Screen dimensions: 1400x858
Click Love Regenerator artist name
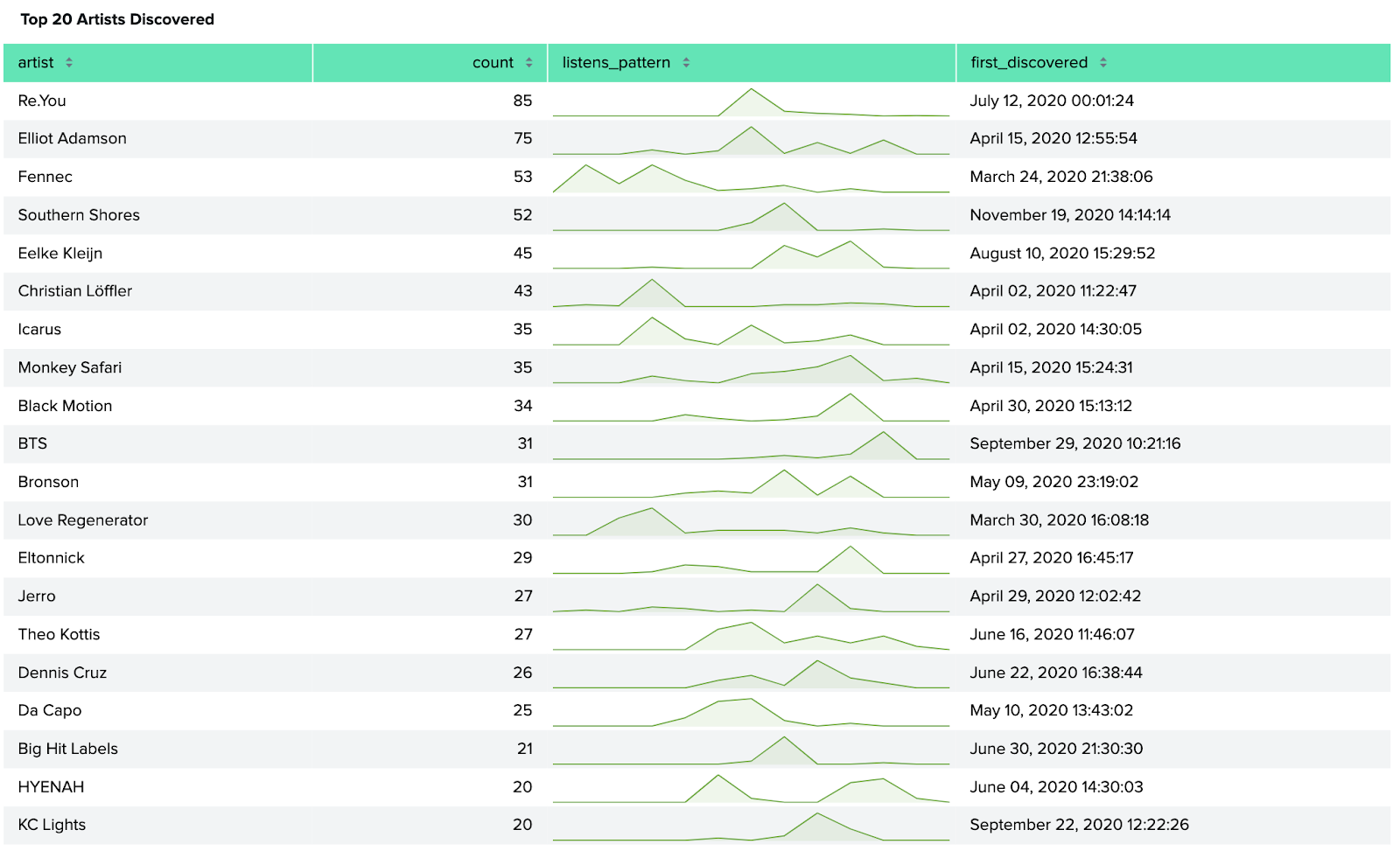pos(83,520)
